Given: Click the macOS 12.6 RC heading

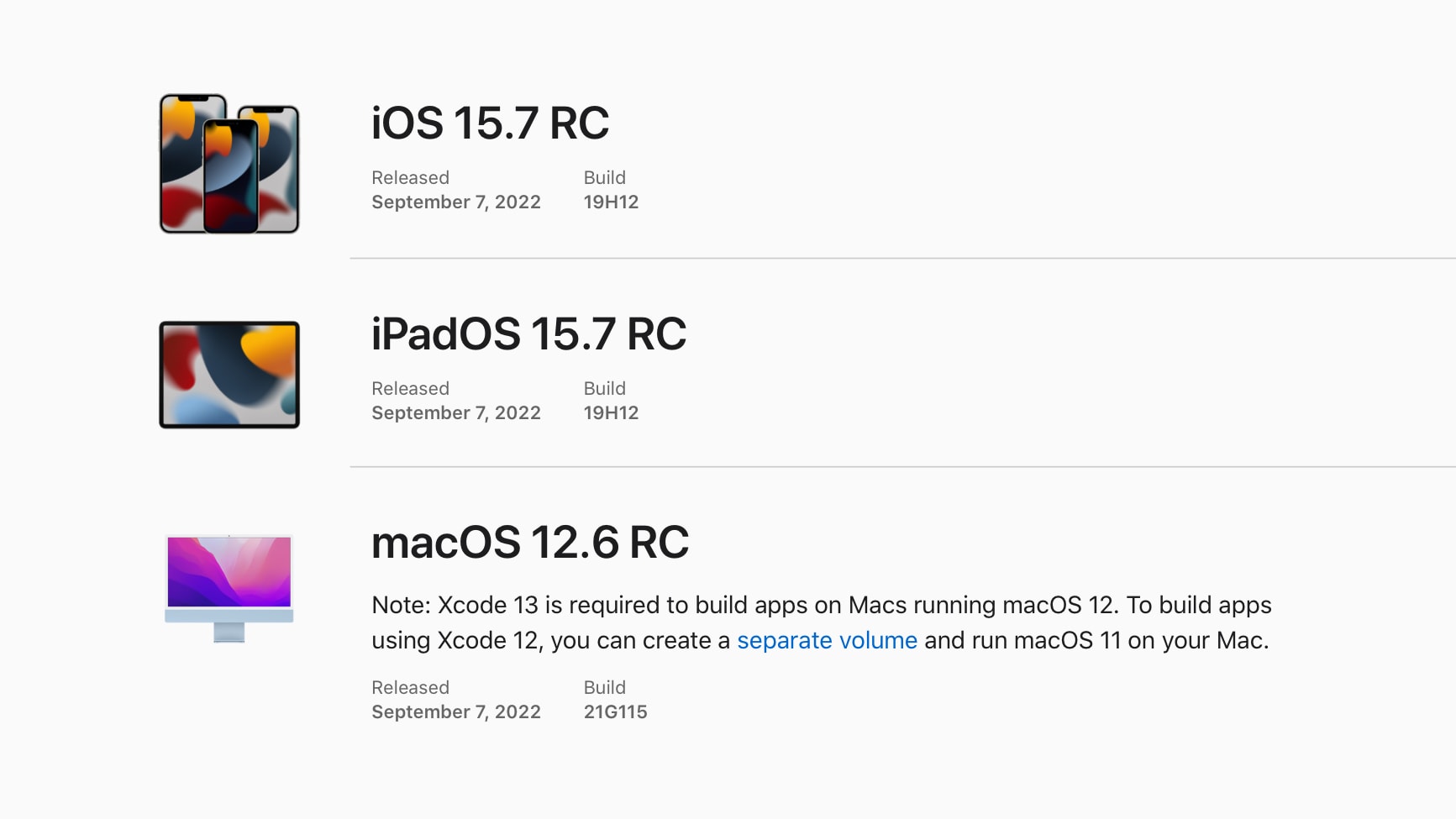Looking at the screenshot, I should 530,542.
